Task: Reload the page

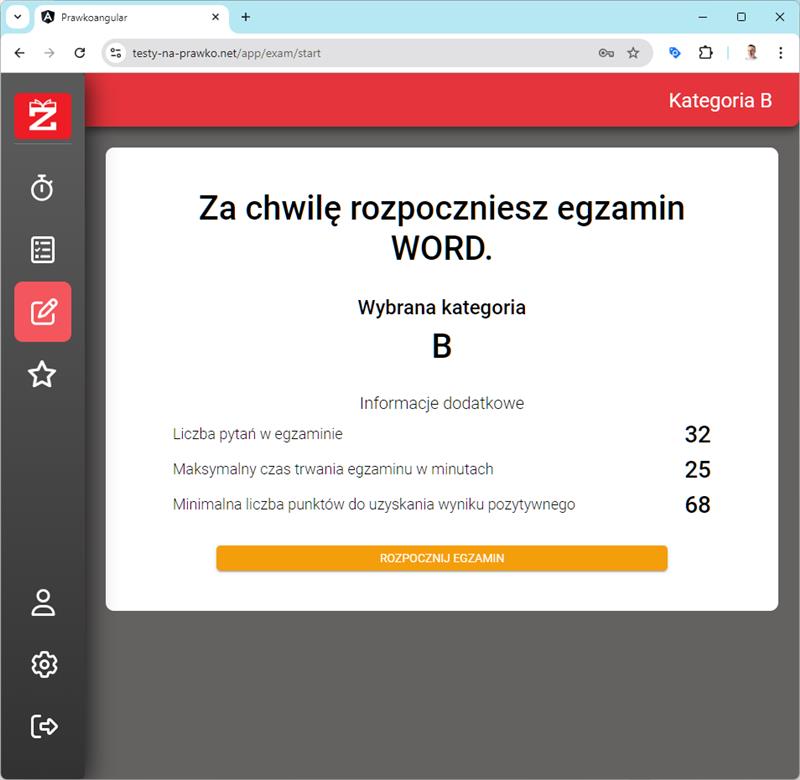Action: [80, 53]
